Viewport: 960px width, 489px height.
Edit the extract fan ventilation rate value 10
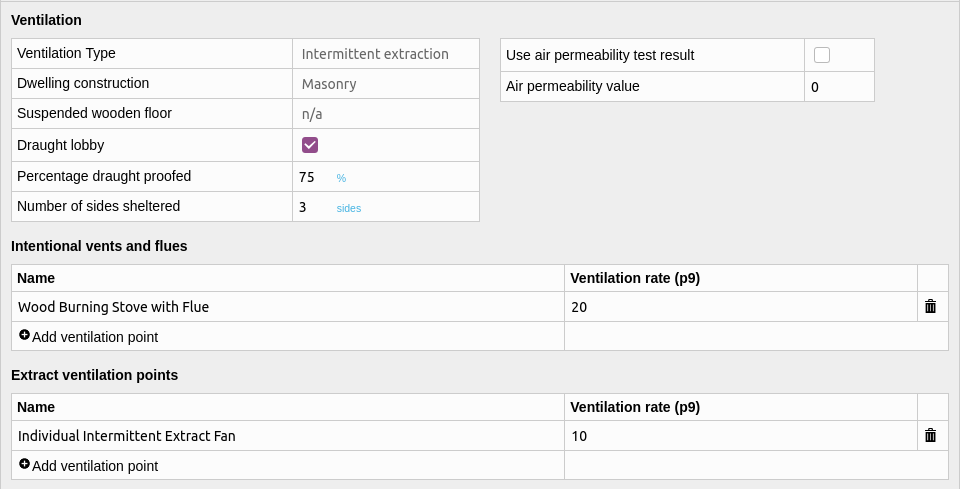[741, 436]
